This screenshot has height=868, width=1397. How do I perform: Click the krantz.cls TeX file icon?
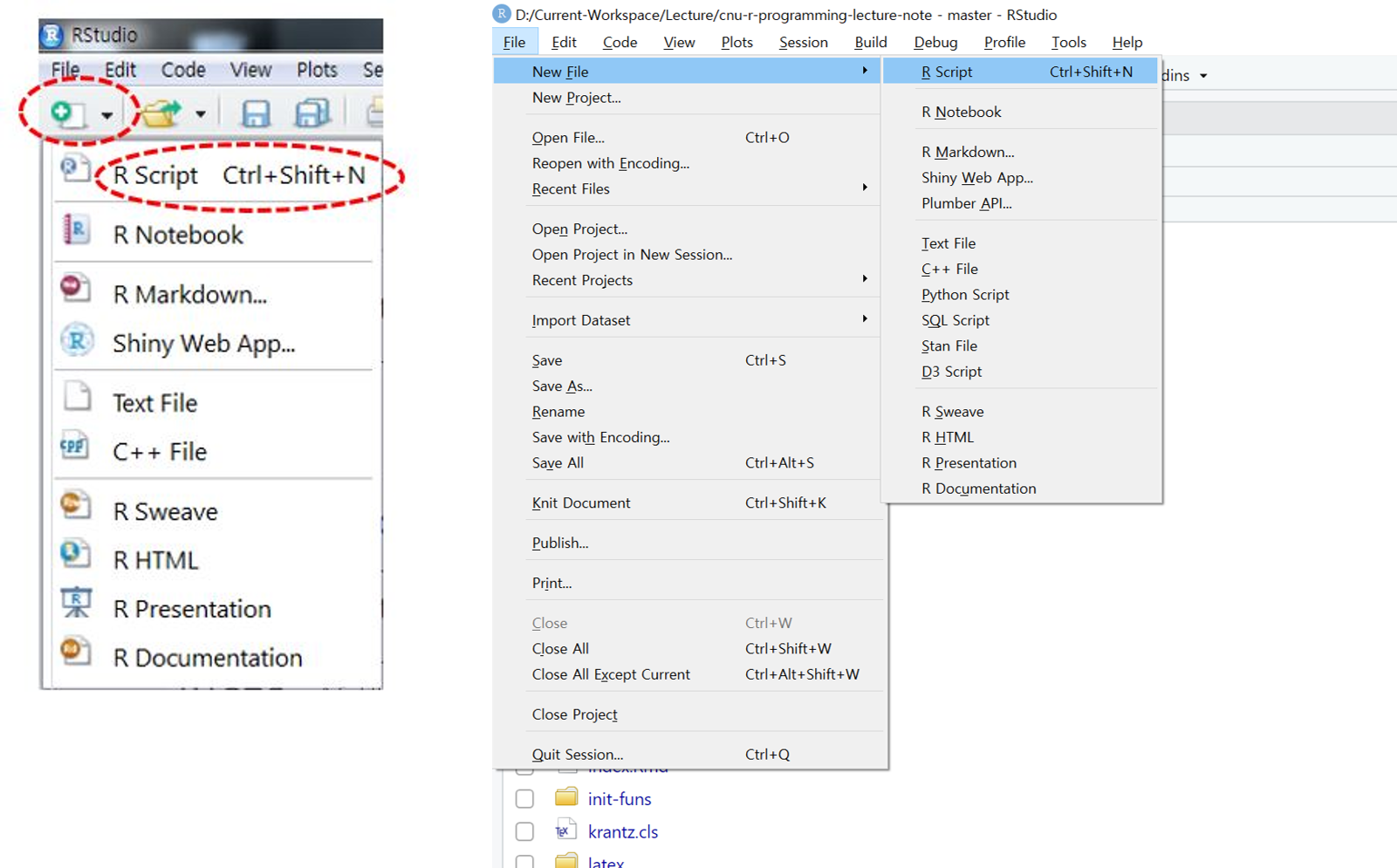565,830
